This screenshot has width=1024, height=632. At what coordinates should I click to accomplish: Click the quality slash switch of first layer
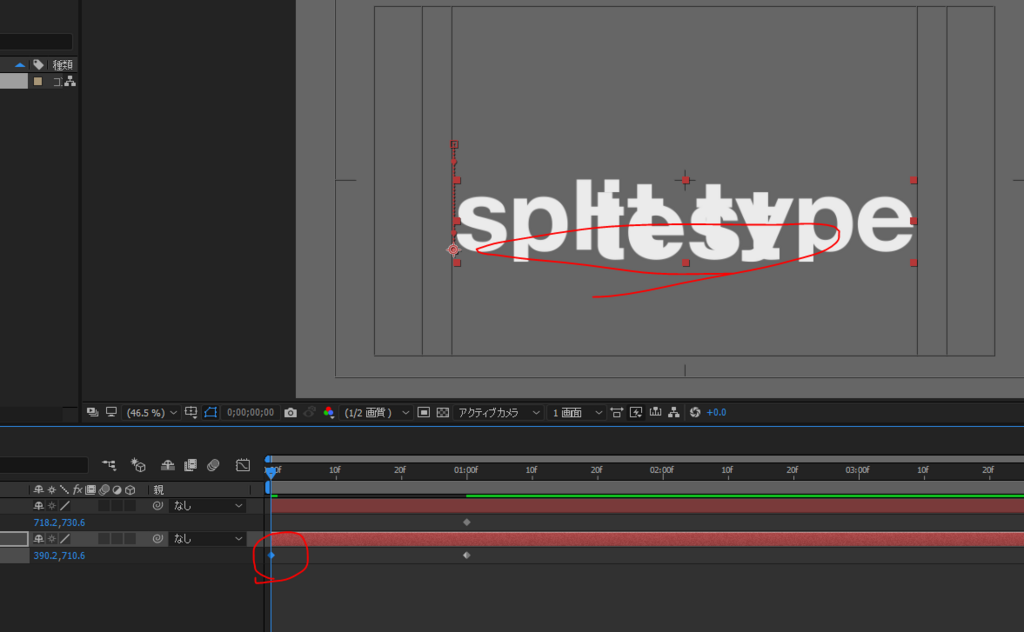[x=65, y=505]
